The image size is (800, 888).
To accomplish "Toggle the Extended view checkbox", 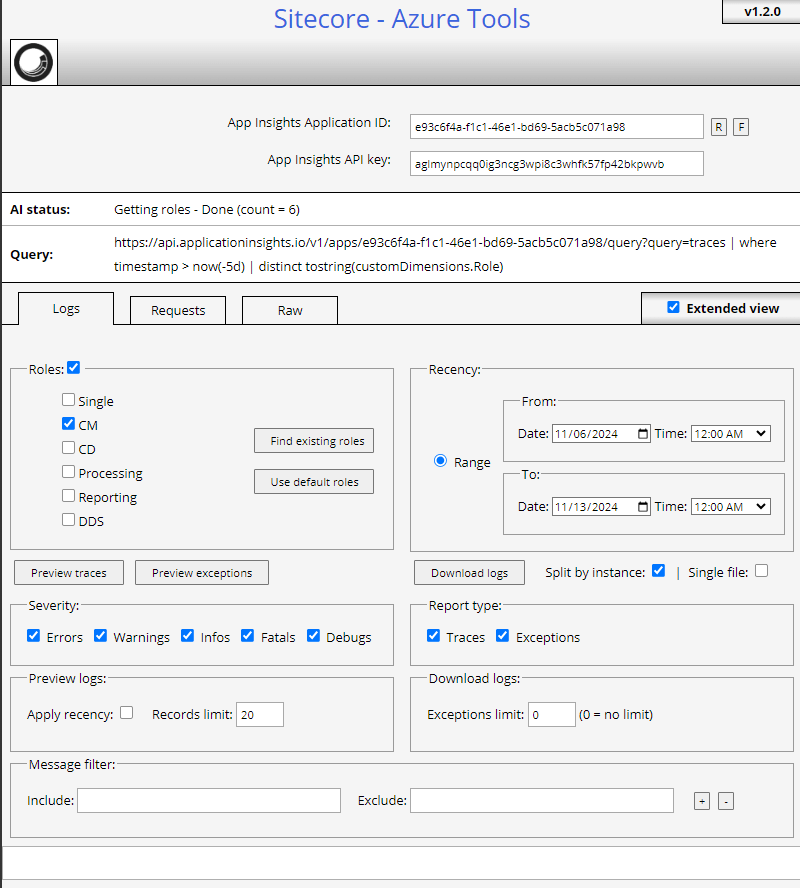I will click(x=673, y=308).
